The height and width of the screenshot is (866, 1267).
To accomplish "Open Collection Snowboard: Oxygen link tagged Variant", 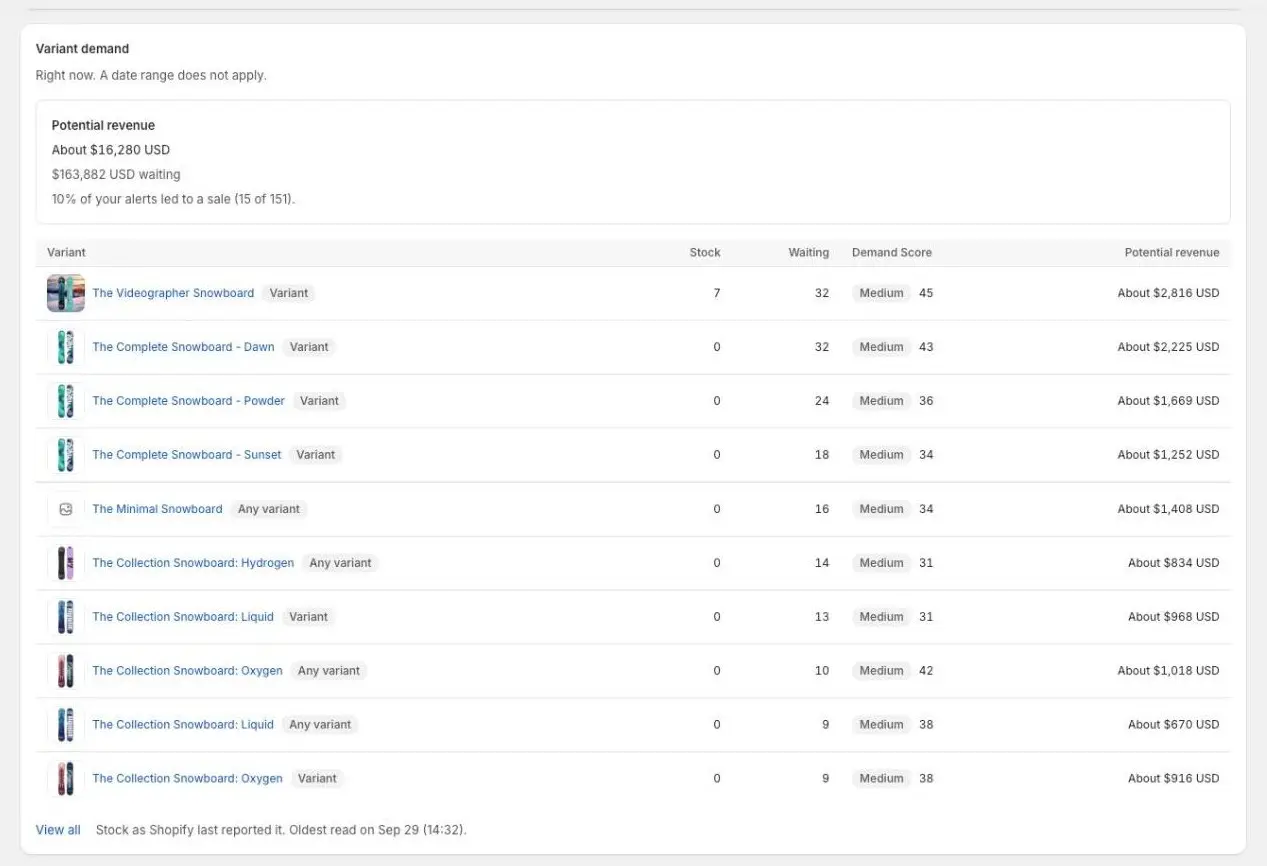I will pos(187,779).
